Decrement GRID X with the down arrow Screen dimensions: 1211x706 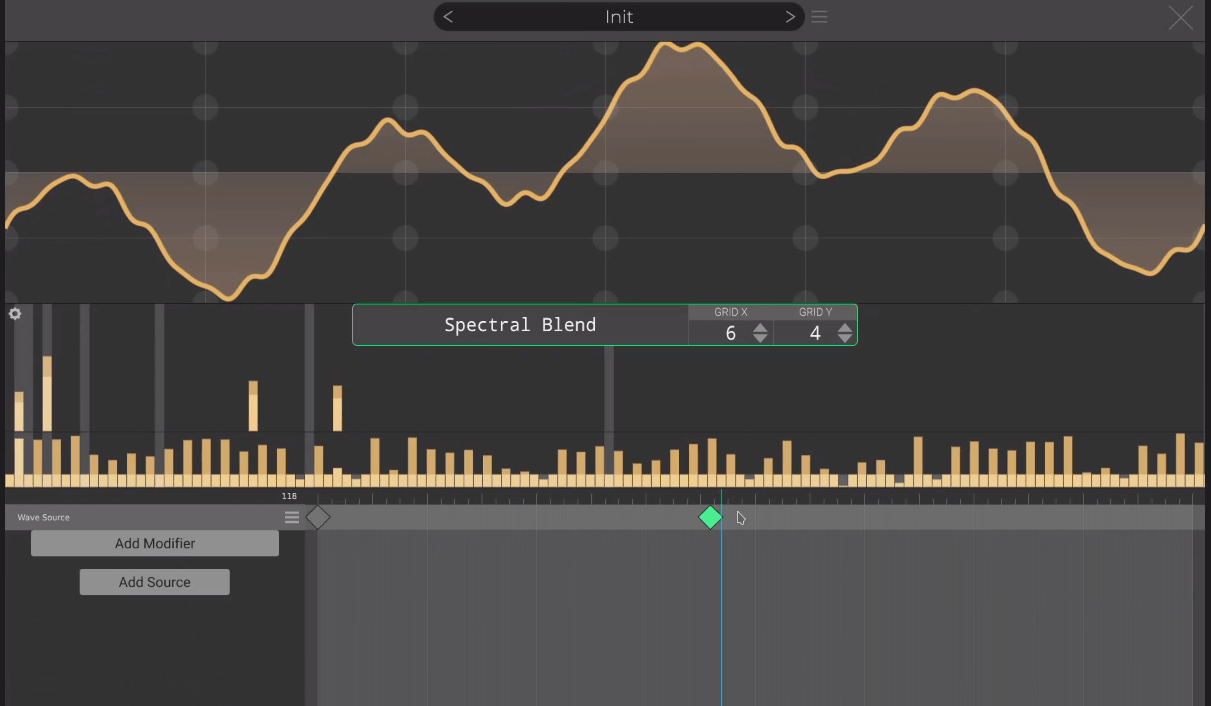[759, 339]
